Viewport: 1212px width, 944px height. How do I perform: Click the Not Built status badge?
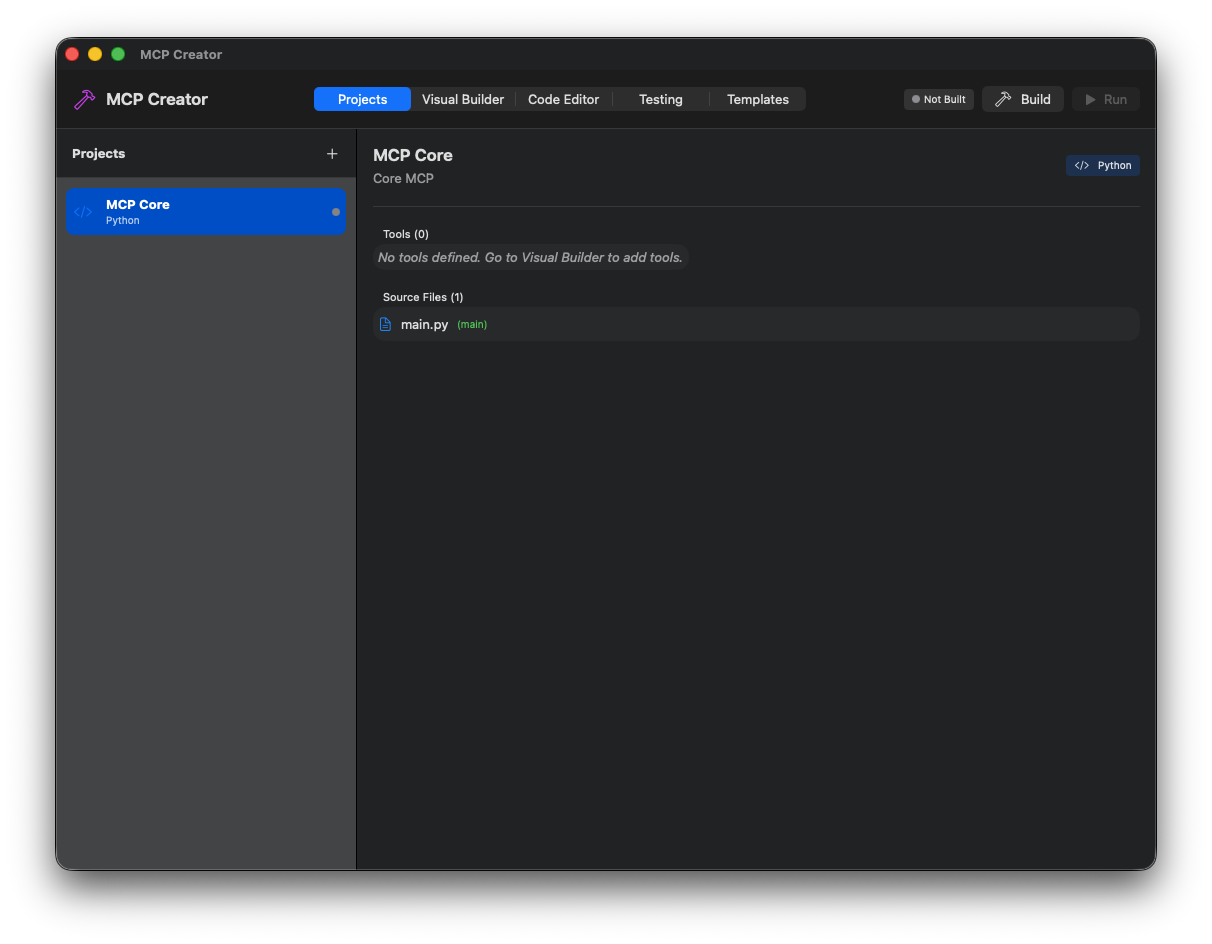point(938,99)
